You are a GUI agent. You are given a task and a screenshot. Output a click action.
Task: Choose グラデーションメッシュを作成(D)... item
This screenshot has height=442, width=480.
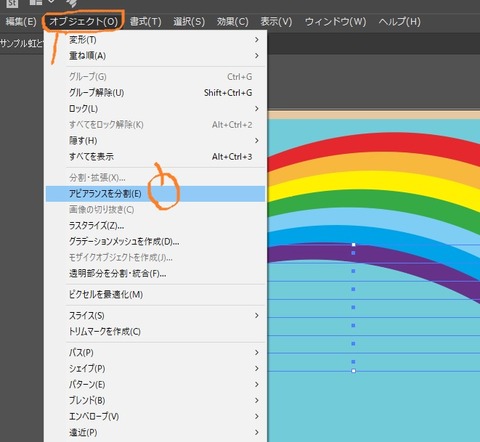coord(155,242)
